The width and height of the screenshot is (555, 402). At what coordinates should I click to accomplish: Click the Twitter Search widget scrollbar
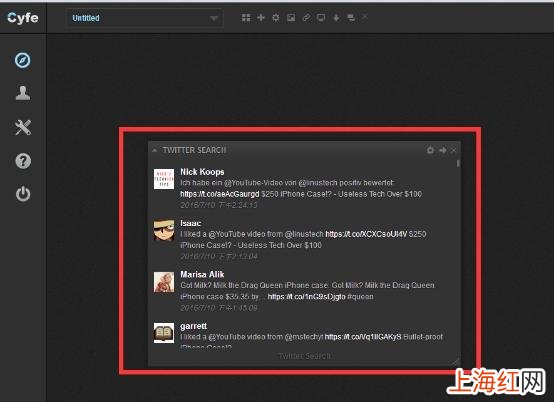pos(458,163)
